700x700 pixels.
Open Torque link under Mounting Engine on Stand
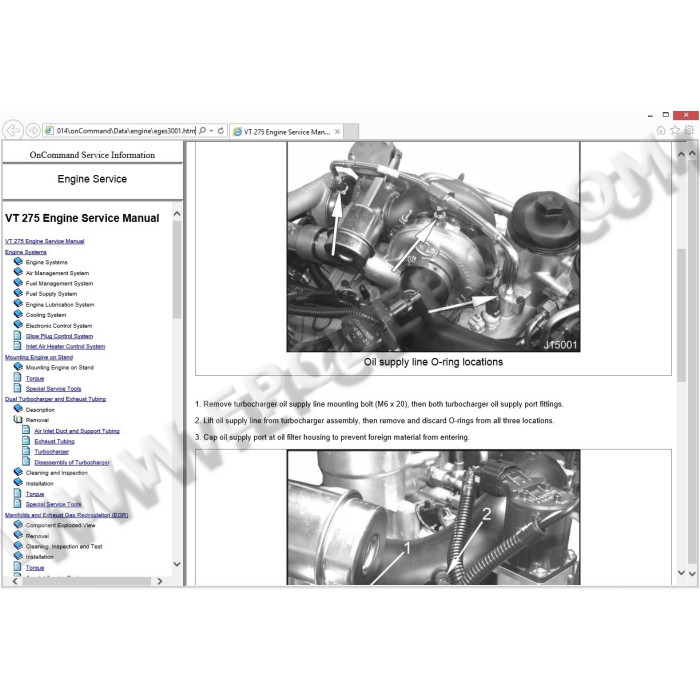(35, 378)
